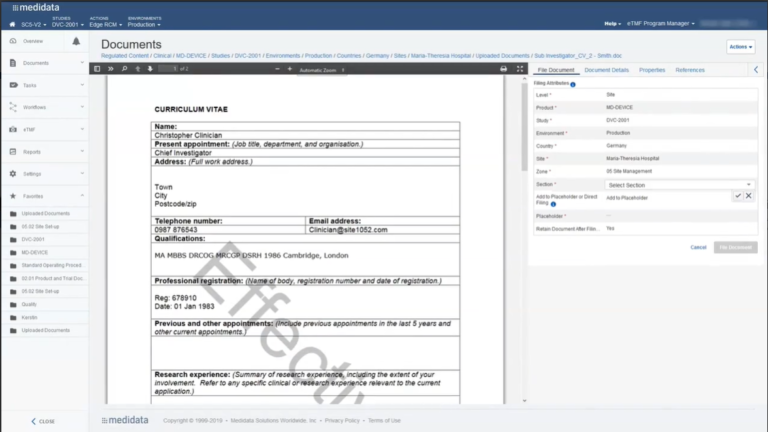Click the Placeholder or Direct Filing info icon
768x432 pixels.
tap(553, 204)
